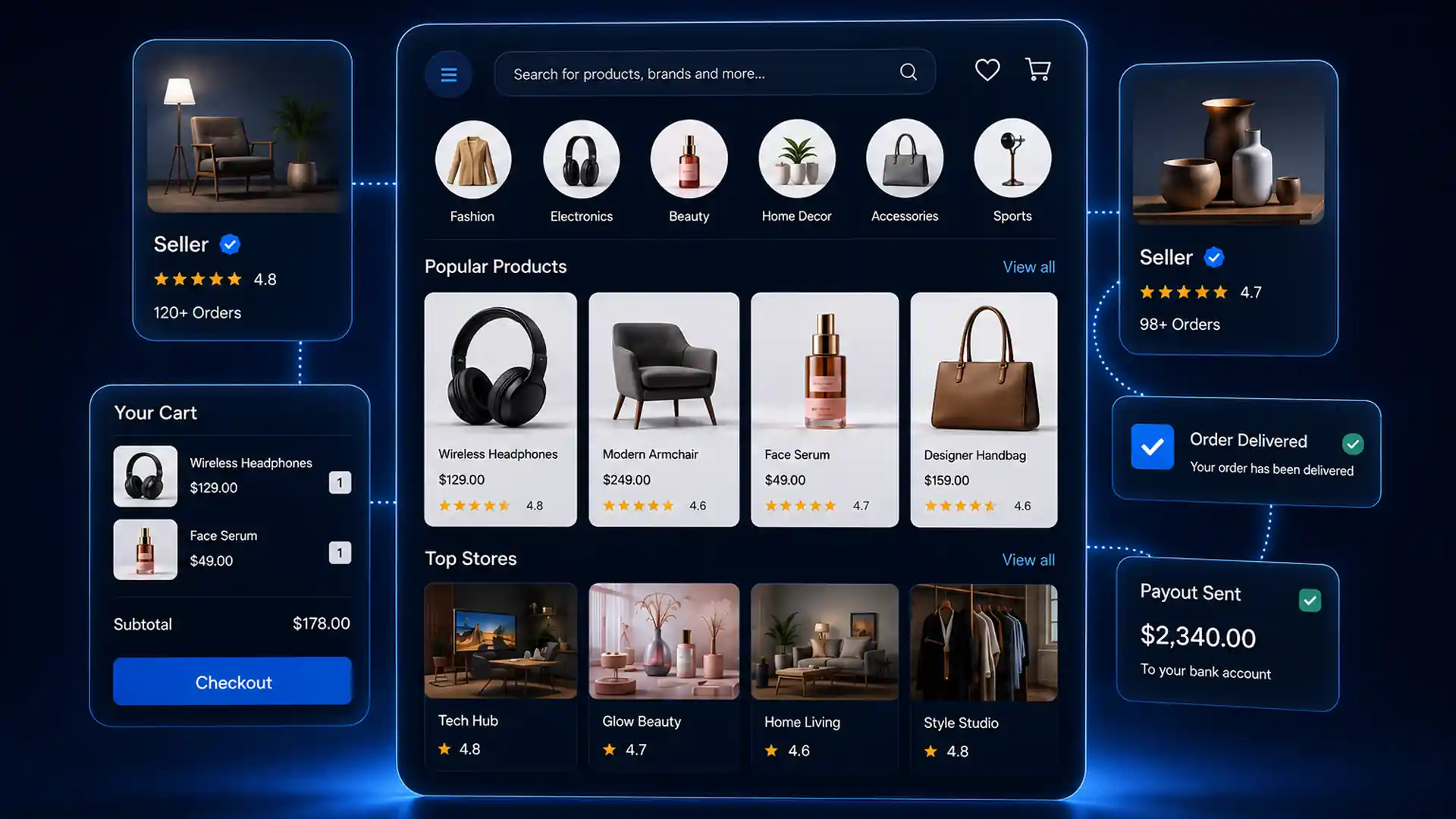Click star rating of Modern Armchair
This screenshot has width=1456, height=819.
click(x=638, y=506)
